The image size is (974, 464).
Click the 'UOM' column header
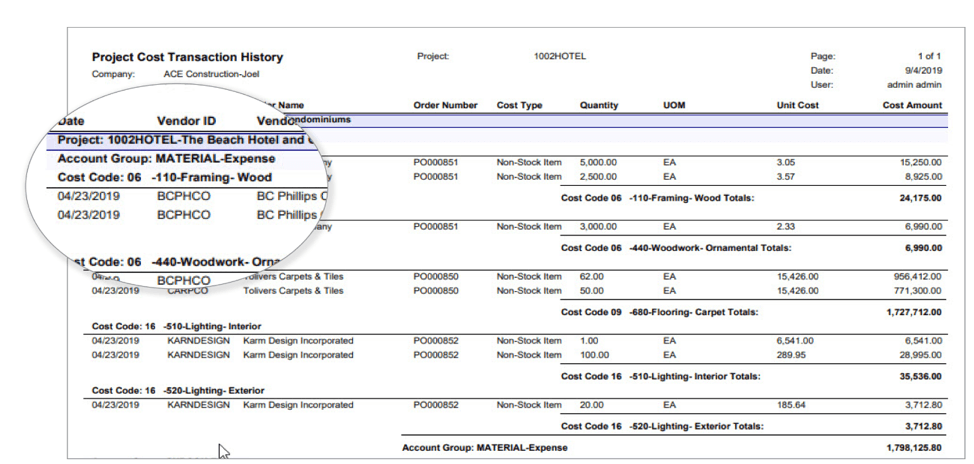point(674,106)
